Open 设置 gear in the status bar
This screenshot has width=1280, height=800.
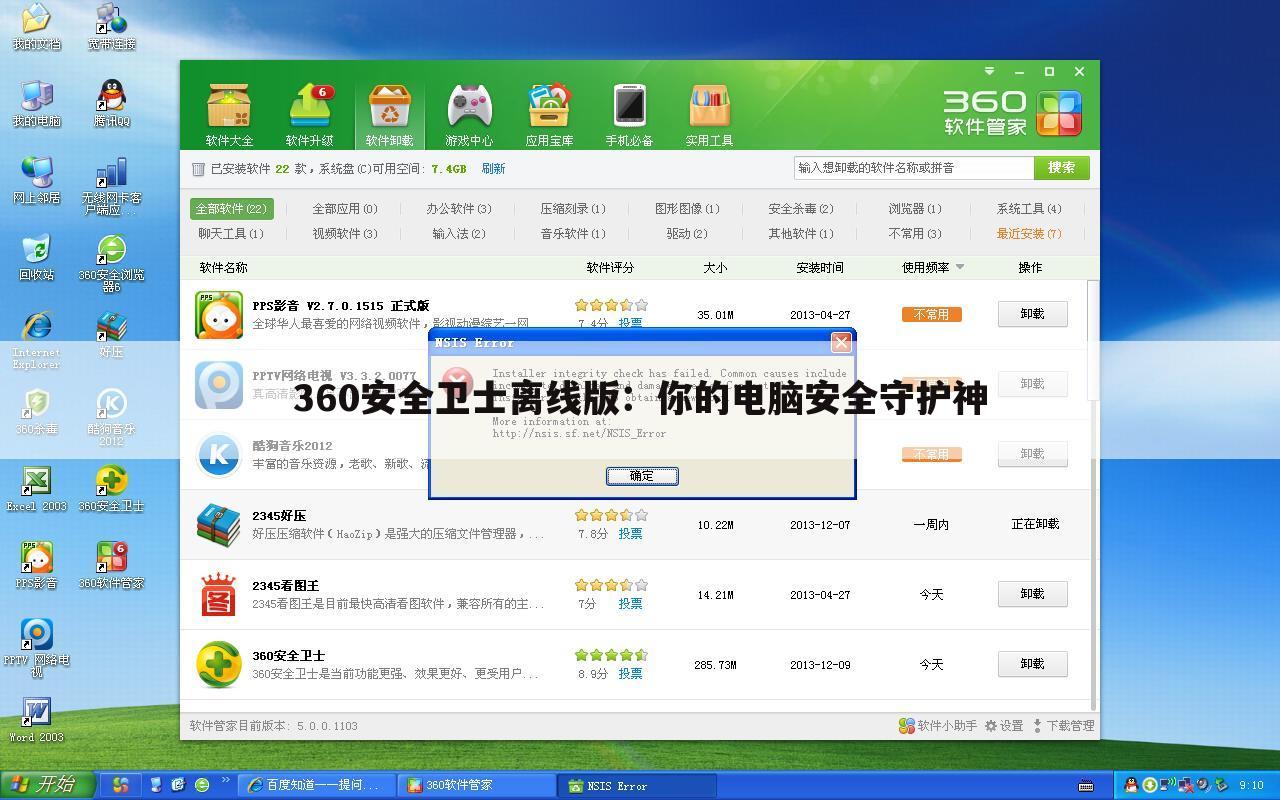tap(1004, 726)
